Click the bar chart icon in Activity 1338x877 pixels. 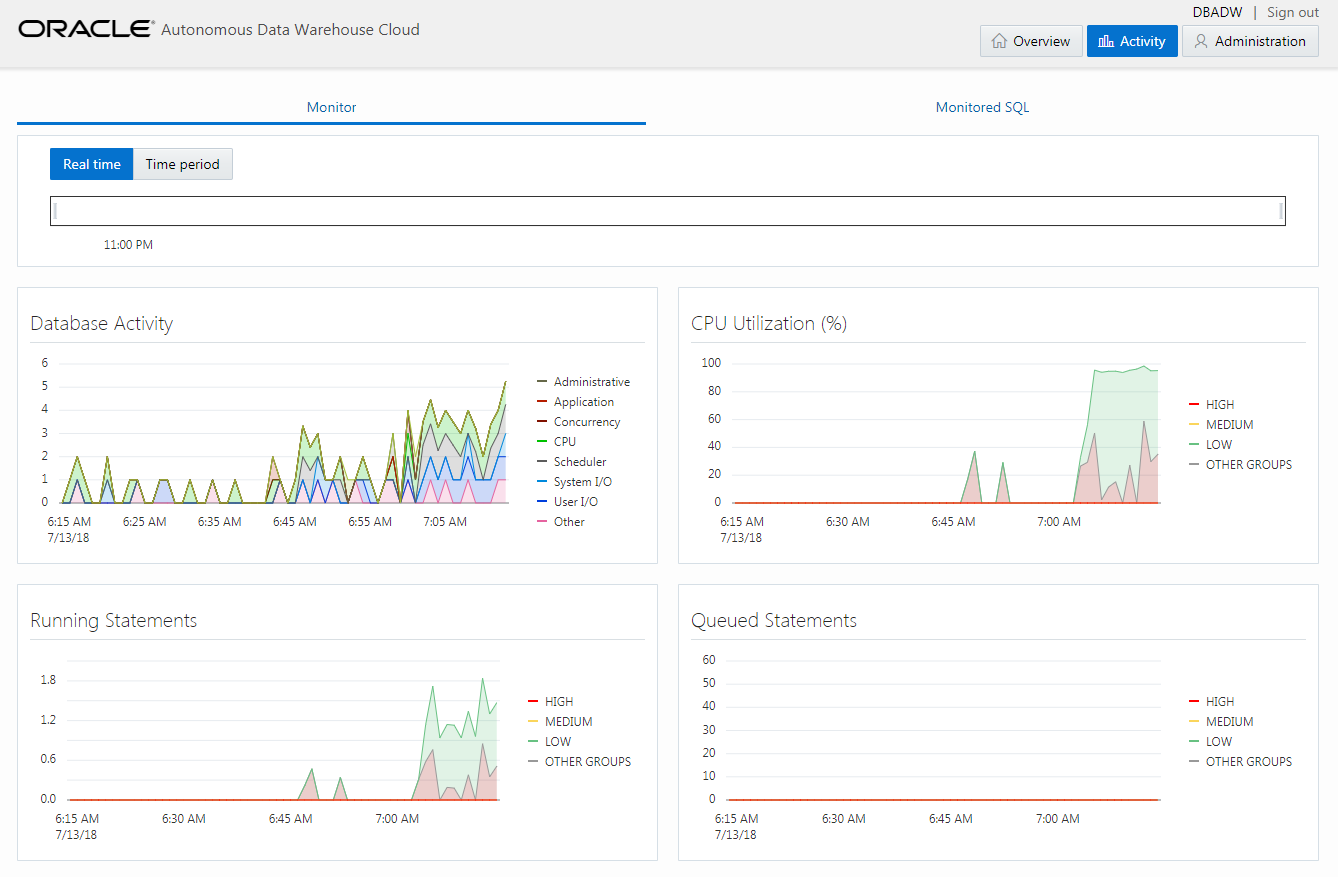pos(1105,41)
